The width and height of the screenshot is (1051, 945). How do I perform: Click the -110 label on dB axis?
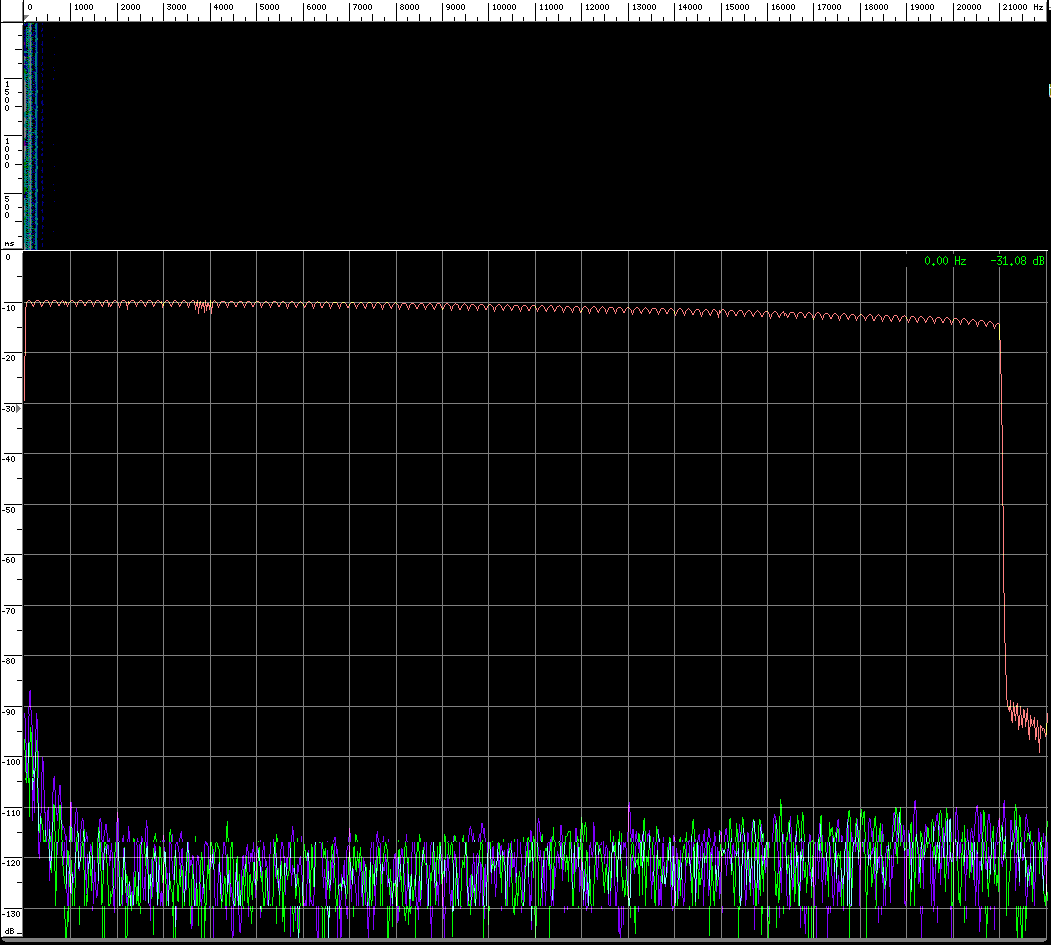tap(11, 813)
